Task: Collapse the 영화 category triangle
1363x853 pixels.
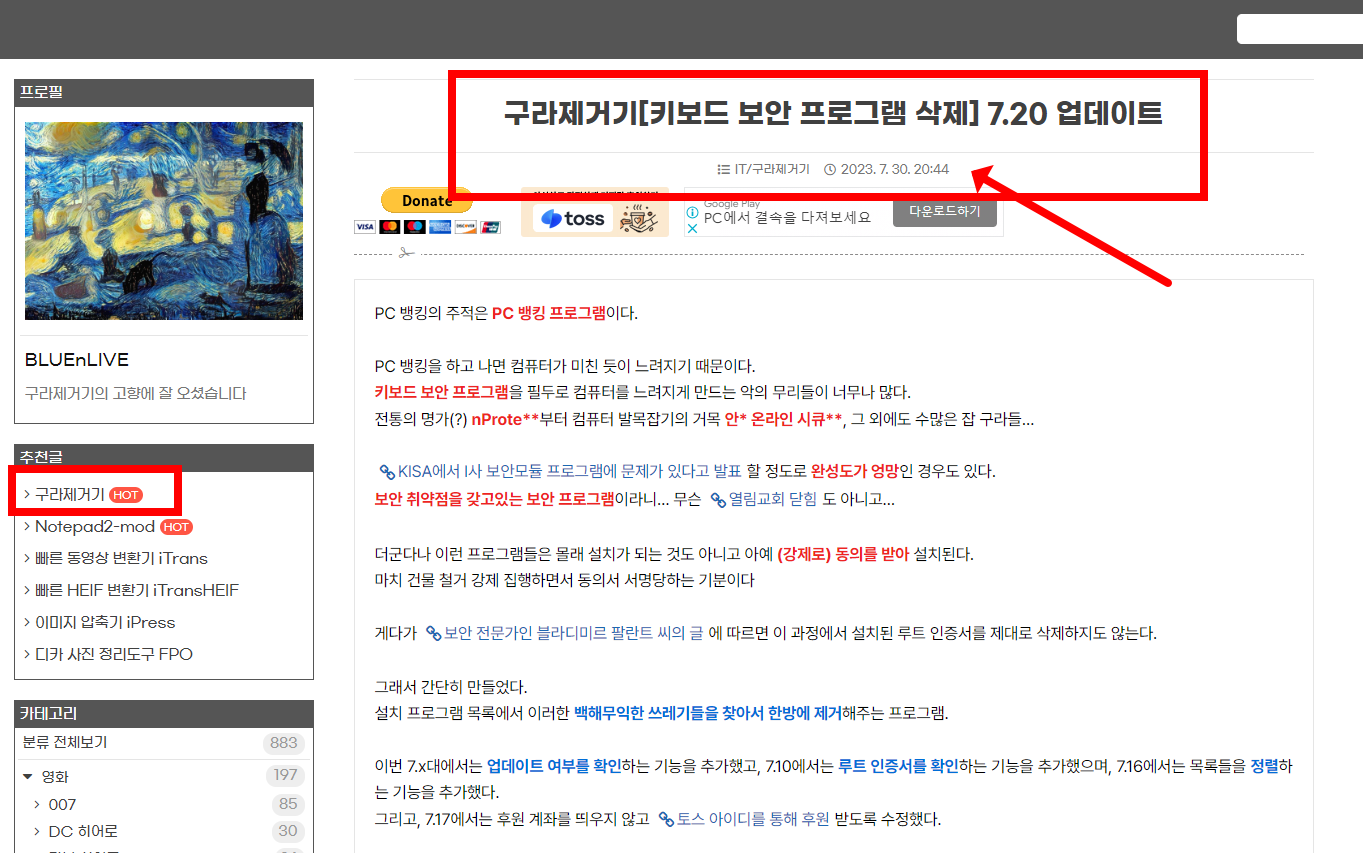Action: click(27, 777)
